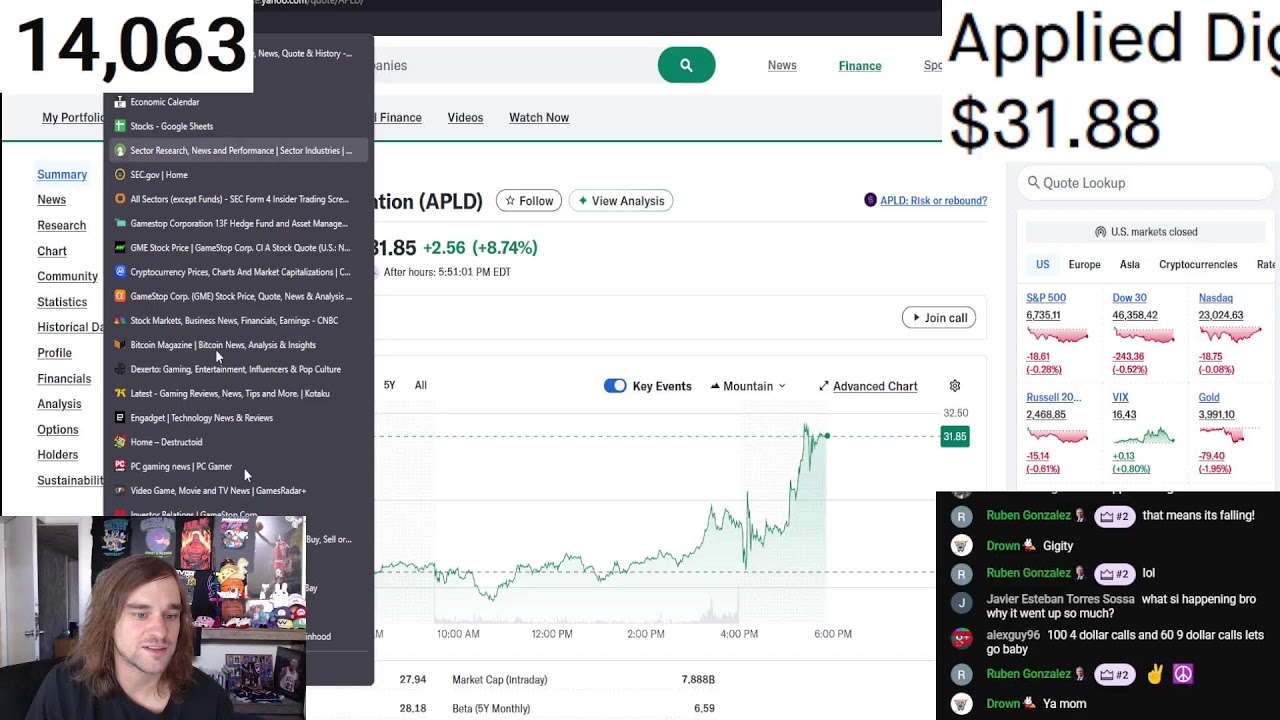Open the Advanced Chart link
Viewport: 1280px width, 720px height.
click(x=875, y=386)
